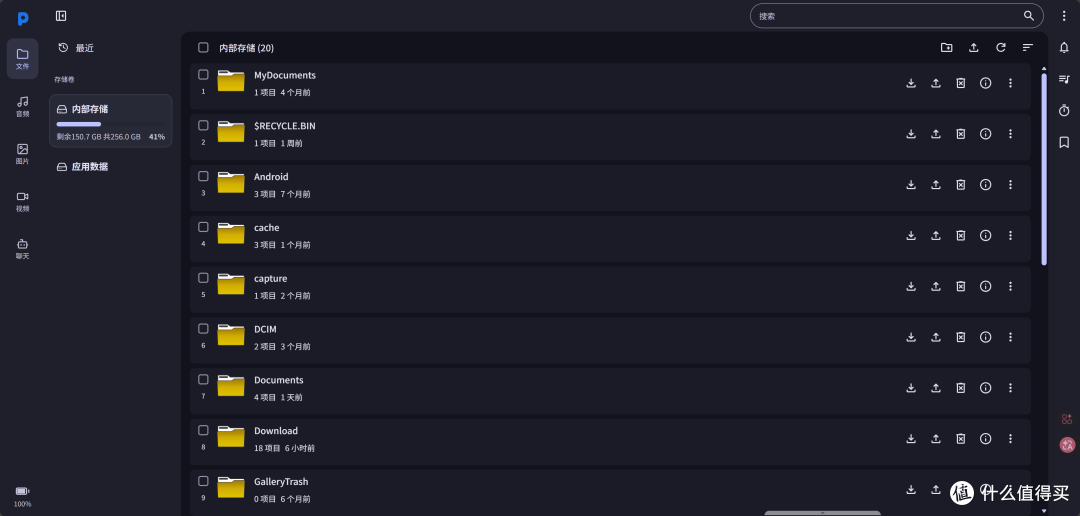Viewport: 1080px width, 516px height.
Task: Open the Chat robot icon
Action: click(23, 249)
